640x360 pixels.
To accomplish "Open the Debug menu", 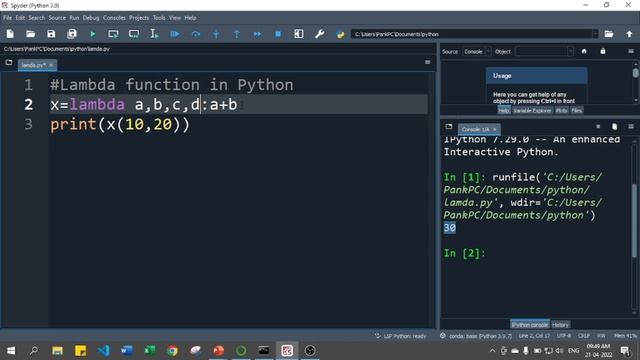I will [91, 18].
